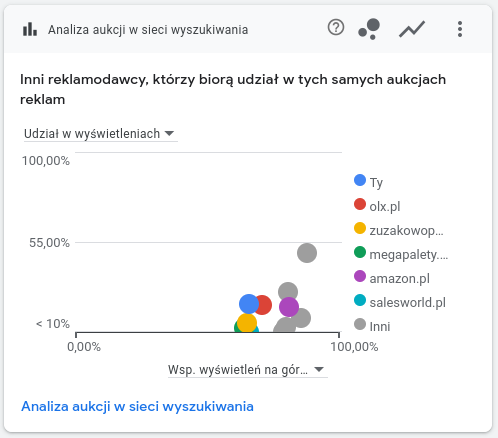This screenshot has width=498, height=438.
Task: Click the yellow zuzakowop bubble in chart
Action: pyautogui.click(x=247, y=322)
